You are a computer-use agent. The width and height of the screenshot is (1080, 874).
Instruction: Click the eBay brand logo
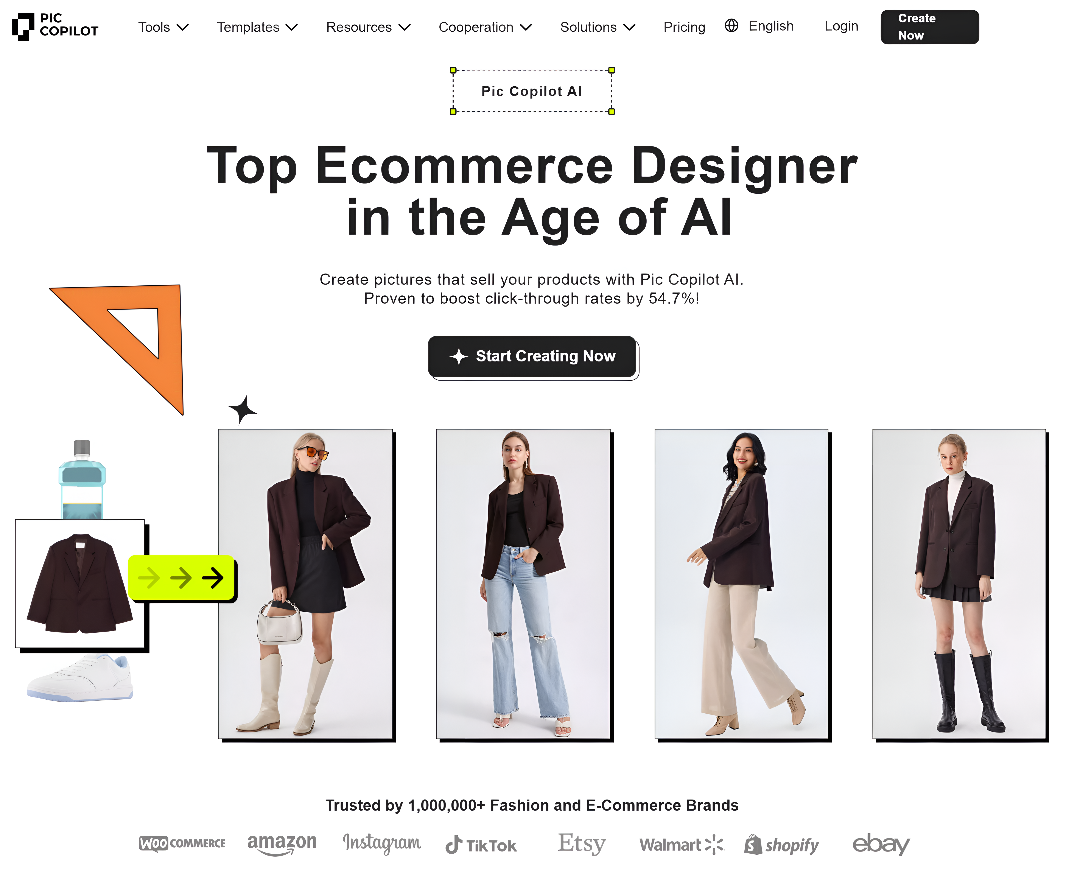tap(881, 844)
